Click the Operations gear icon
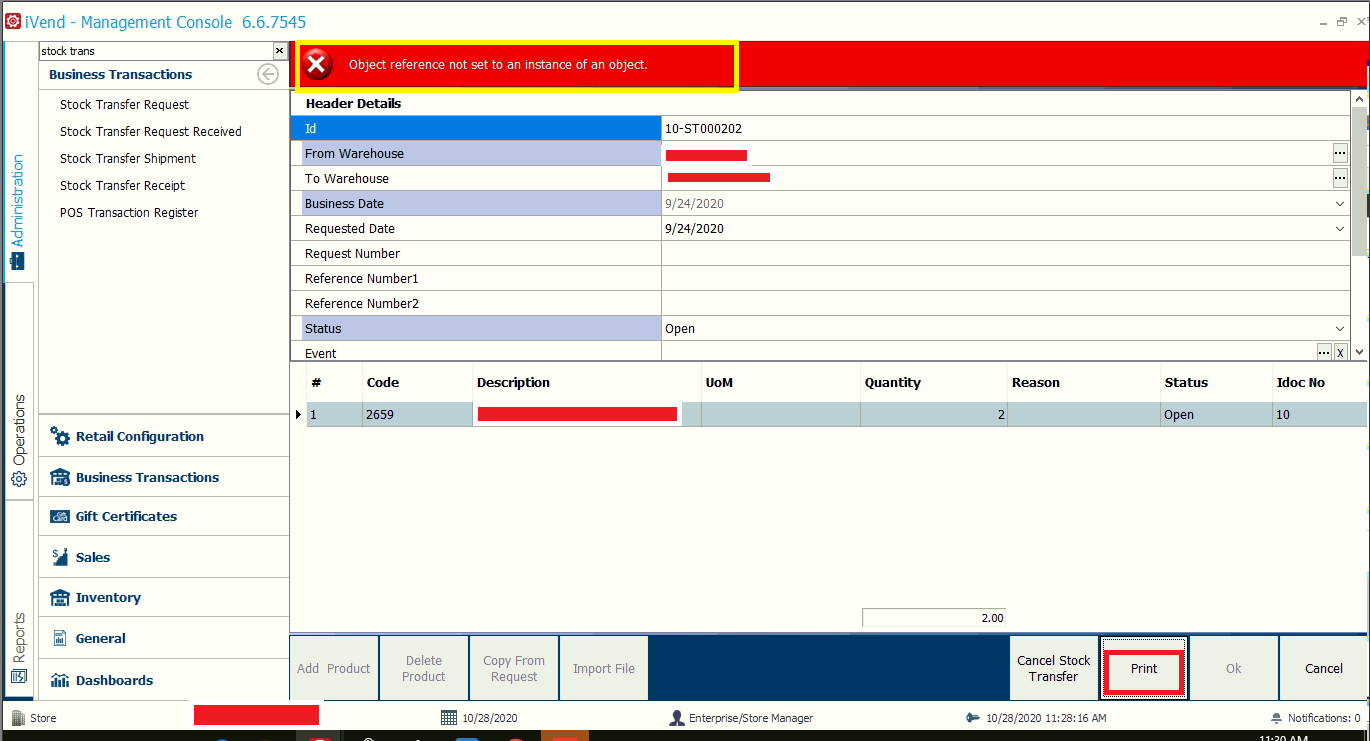 tap(18, 480)
